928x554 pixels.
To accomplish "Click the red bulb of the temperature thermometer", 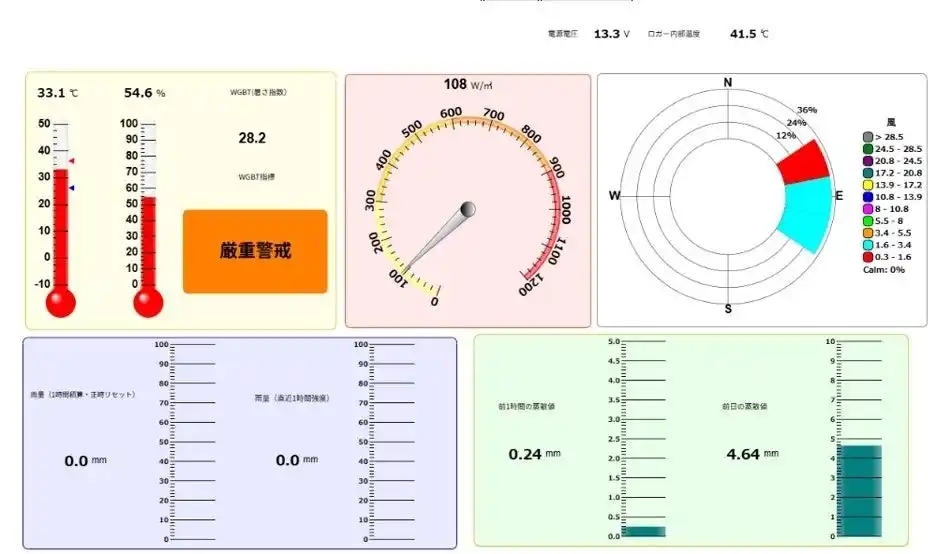I will (x=61, y=303).
